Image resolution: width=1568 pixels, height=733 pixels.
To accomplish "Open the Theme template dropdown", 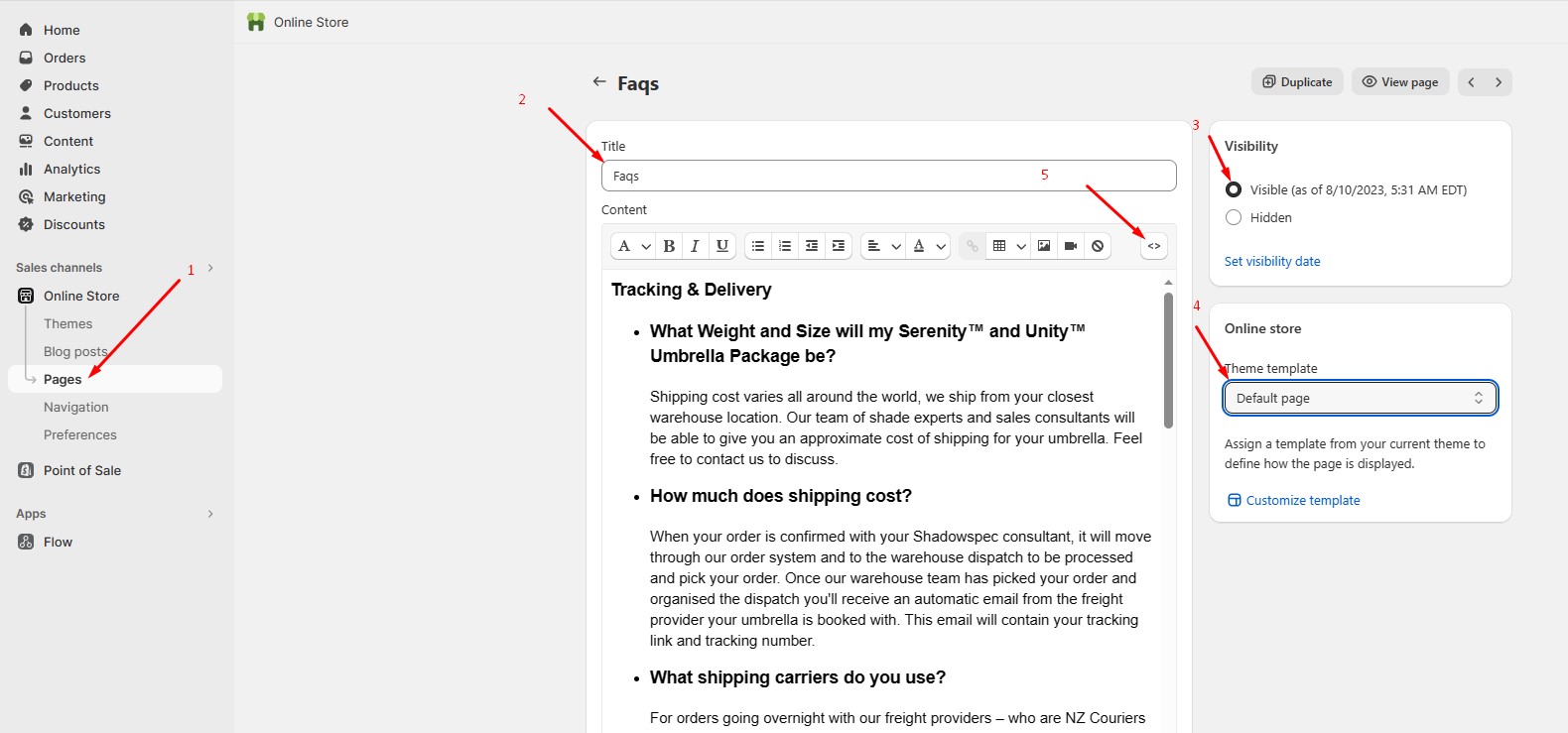I will click(1360, 398).
